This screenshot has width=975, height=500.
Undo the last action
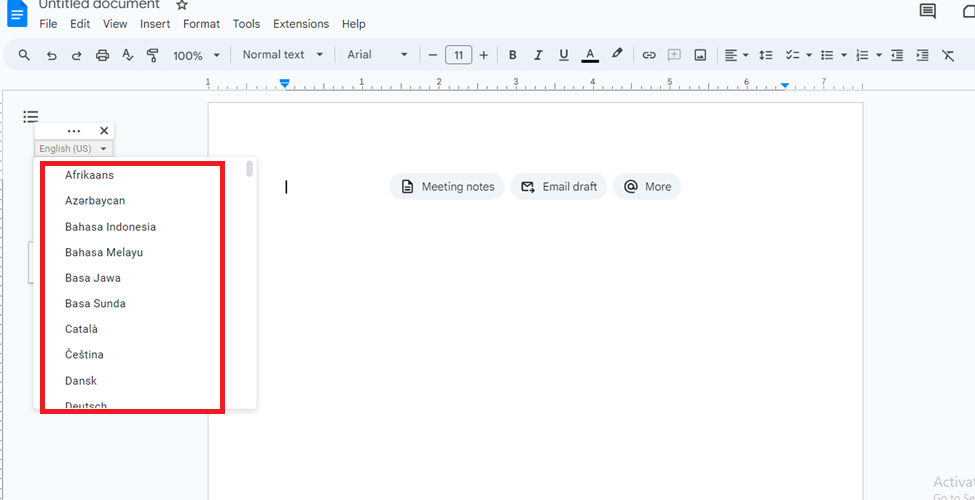(x=52, y=55)
